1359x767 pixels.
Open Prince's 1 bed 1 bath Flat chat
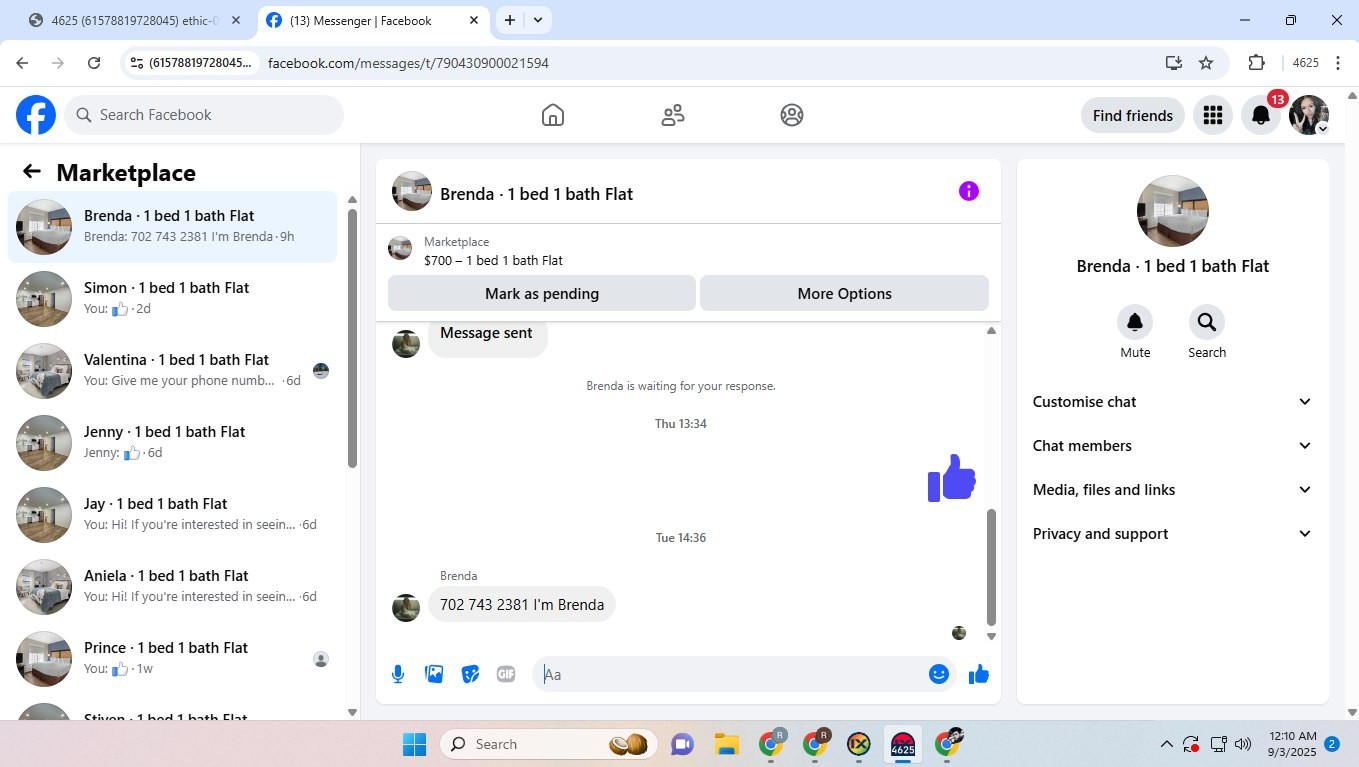coord(172,659)
